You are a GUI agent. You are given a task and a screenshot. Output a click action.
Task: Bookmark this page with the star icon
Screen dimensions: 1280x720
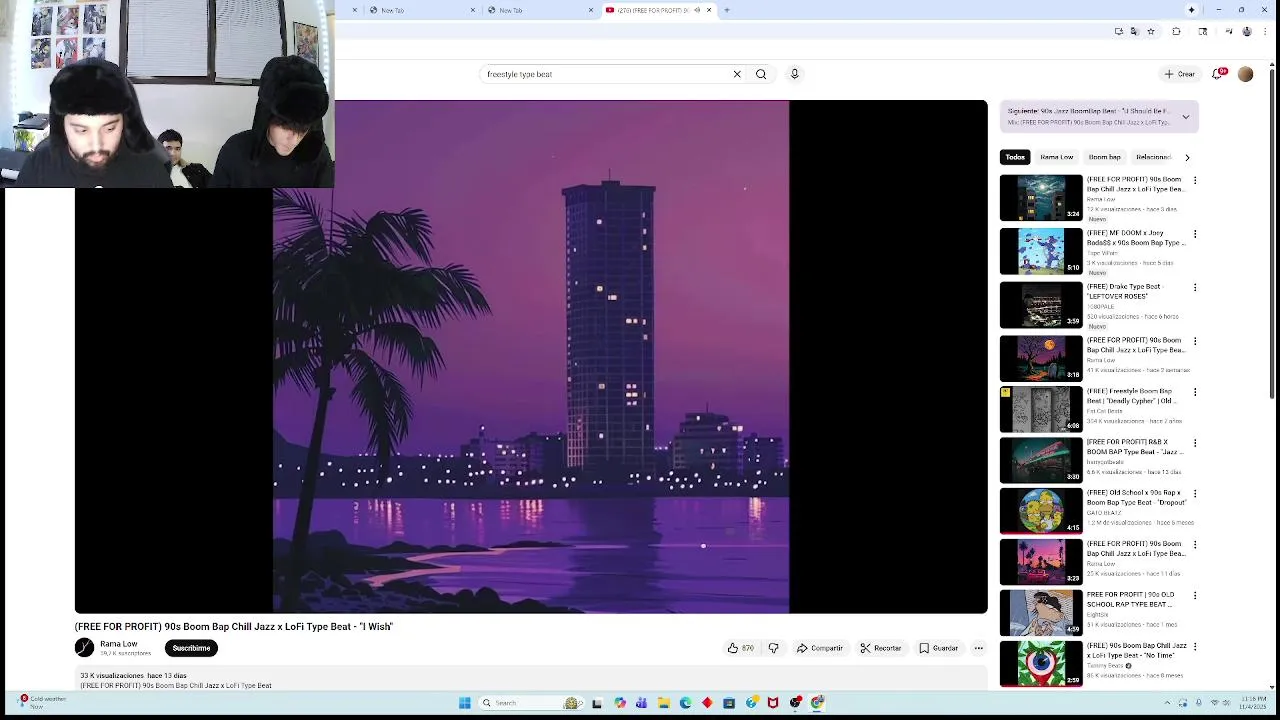point(1151,32)
